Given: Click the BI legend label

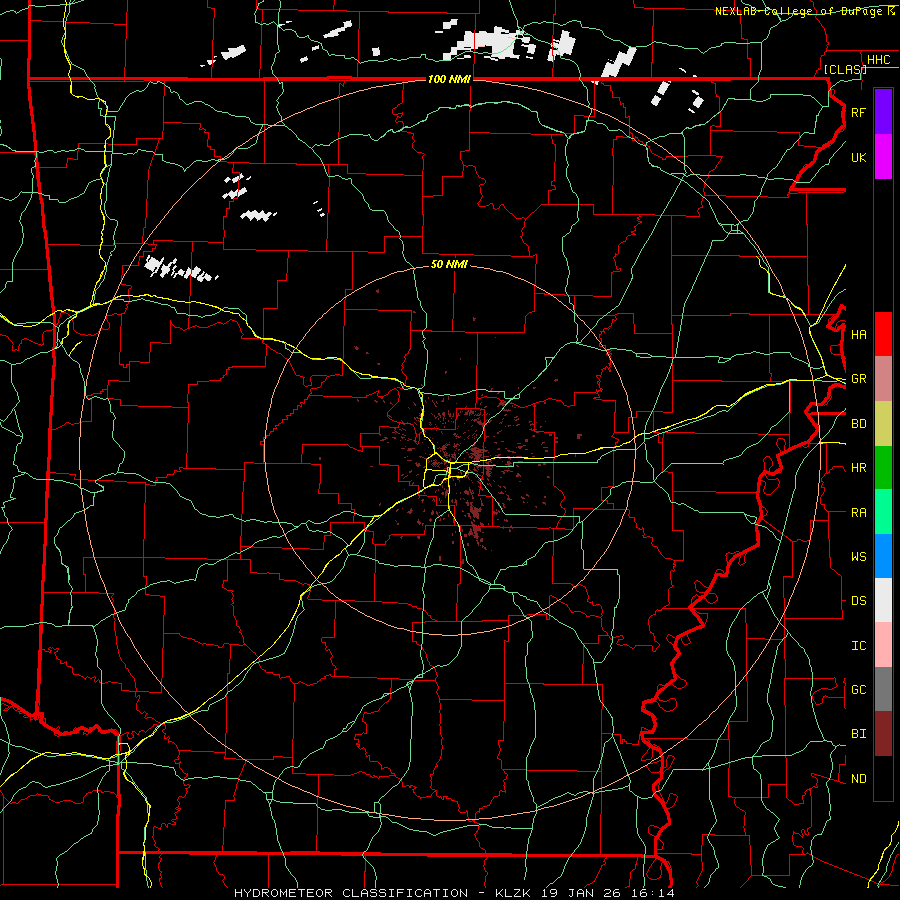Looking at the screenshot, I should pyautogui.click(x=858, y=734).
